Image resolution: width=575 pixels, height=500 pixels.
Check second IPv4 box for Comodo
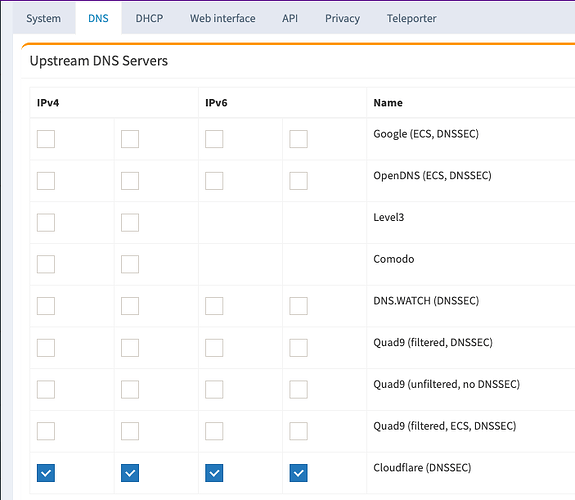click(x=130, y=264)
